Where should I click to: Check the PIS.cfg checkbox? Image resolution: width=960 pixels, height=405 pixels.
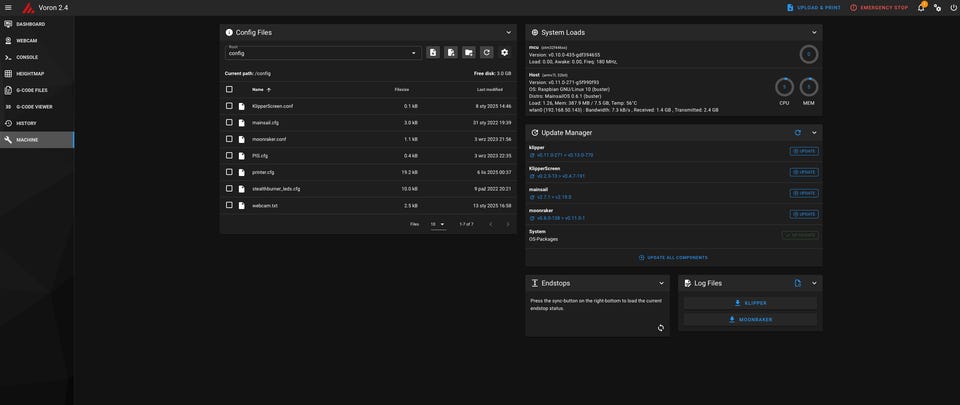click(229, 155)
